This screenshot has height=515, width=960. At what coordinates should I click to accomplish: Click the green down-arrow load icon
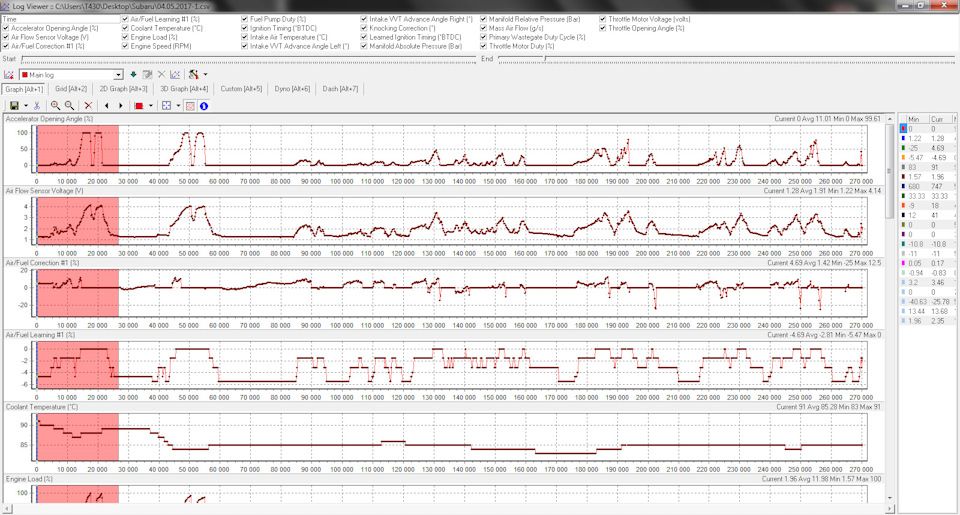point(133,75)
